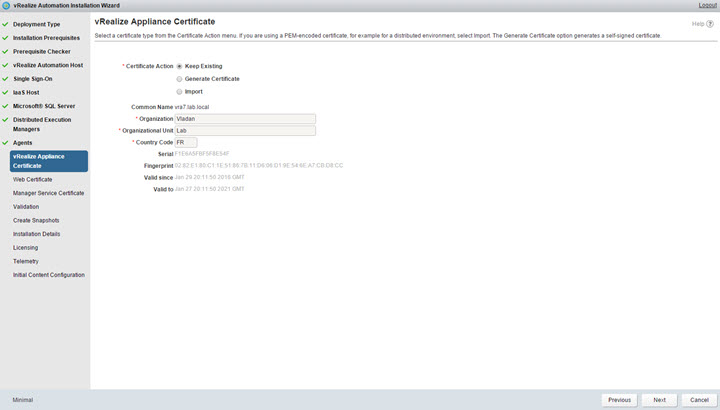The width and height of the screenshot is (720, 410).
Task: Click the Agents green checkmark
Action: [5, 143]
